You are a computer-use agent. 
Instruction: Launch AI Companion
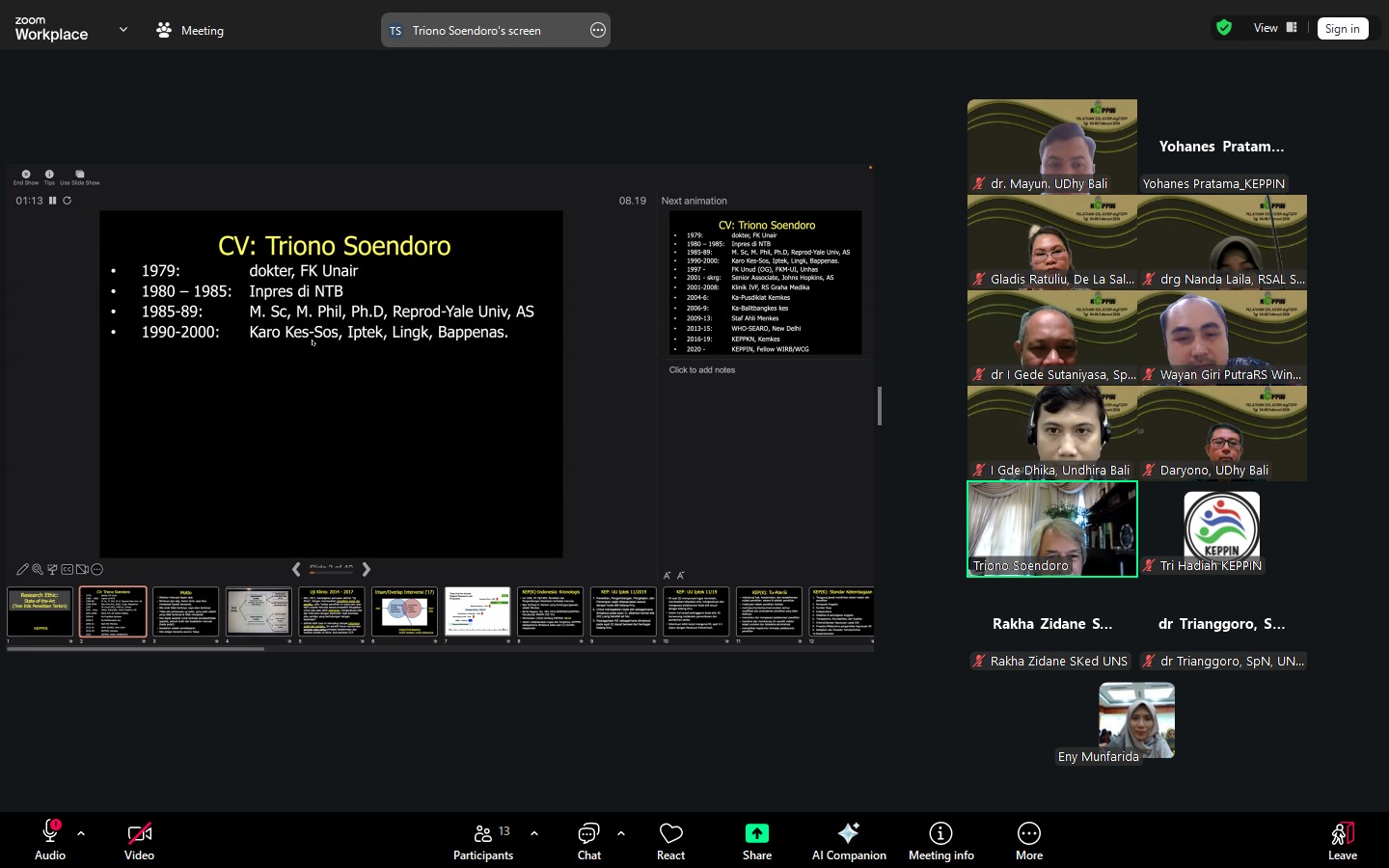(x=849, y=839)
